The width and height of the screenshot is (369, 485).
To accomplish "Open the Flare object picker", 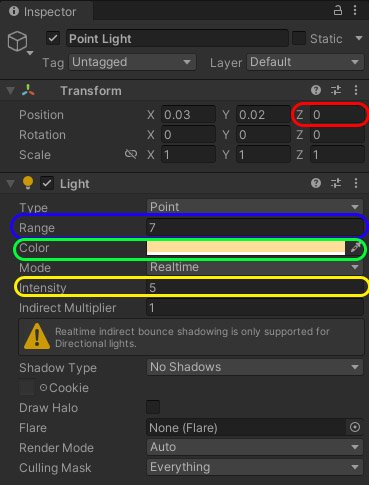I will (355, 427).
